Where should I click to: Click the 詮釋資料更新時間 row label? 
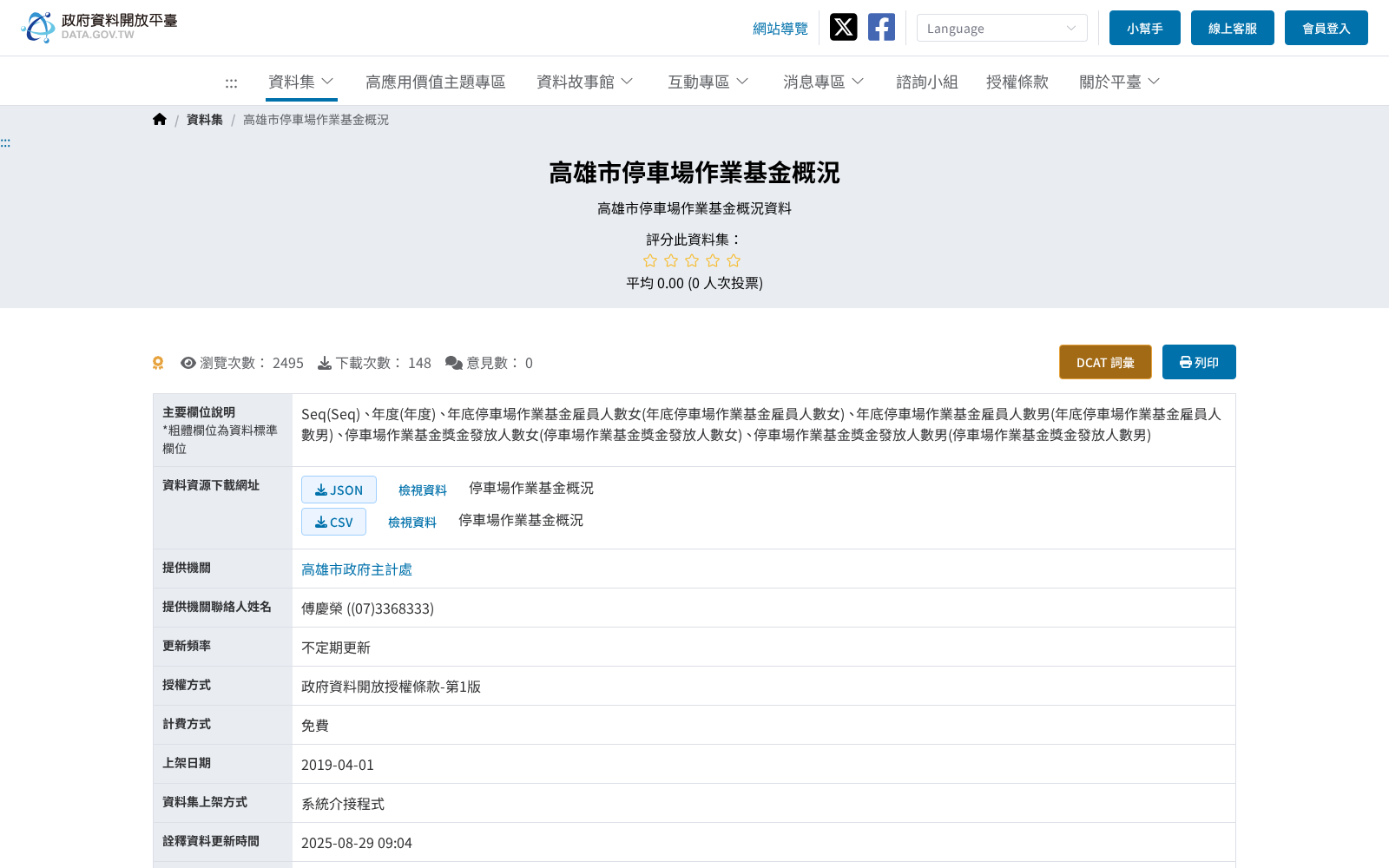(211, 841)
